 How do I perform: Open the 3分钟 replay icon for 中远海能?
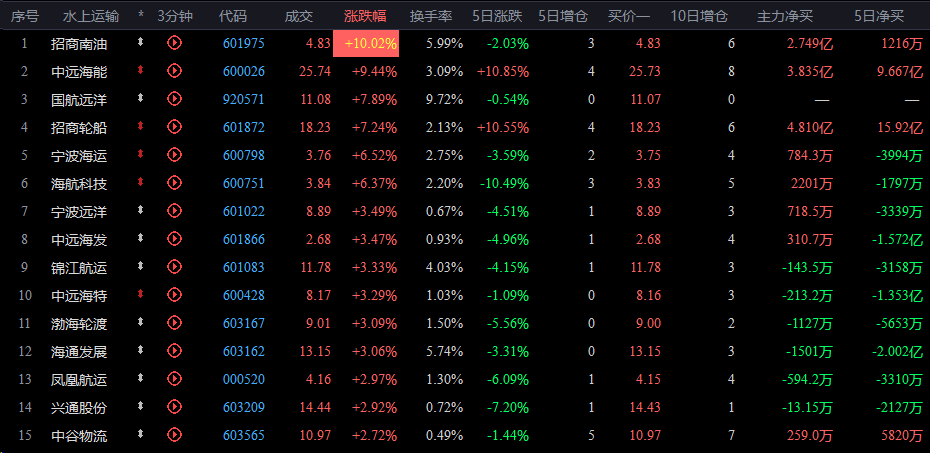175,71
